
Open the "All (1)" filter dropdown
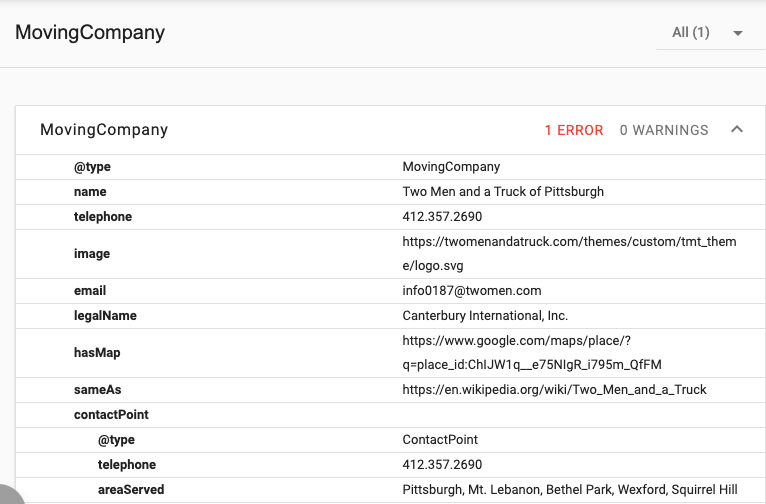coord(707,33)
